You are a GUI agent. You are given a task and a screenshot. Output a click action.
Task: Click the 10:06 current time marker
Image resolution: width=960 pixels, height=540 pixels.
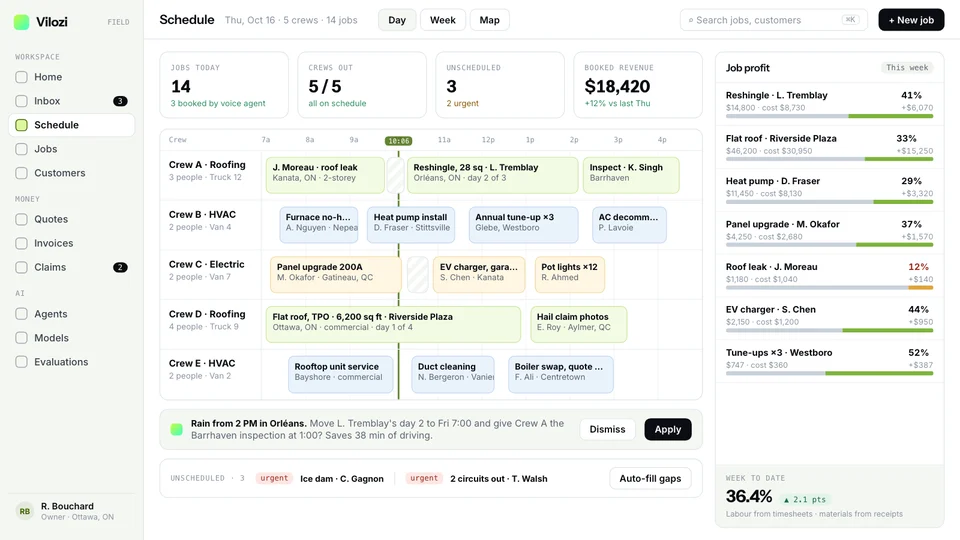399,141
